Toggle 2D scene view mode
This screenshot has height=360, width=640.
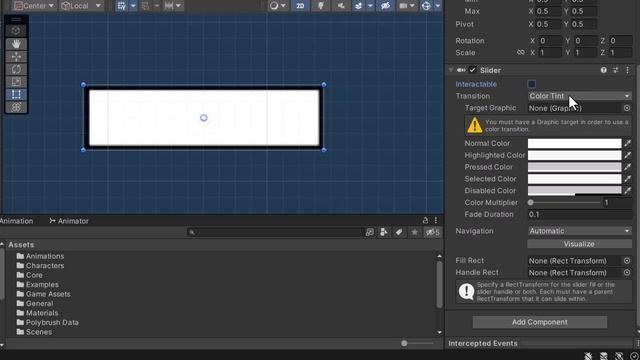[300, 6]
